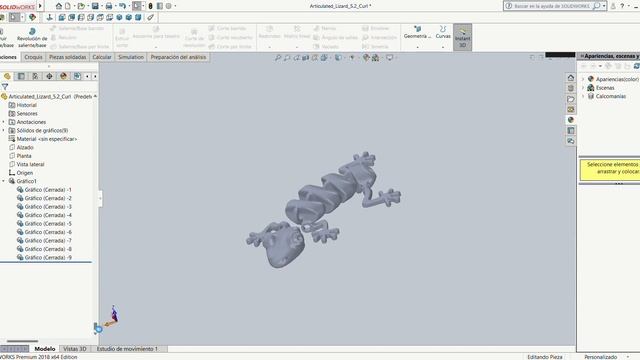Click the Zoom to area icon in the view toolbar

tap(287, 58)
